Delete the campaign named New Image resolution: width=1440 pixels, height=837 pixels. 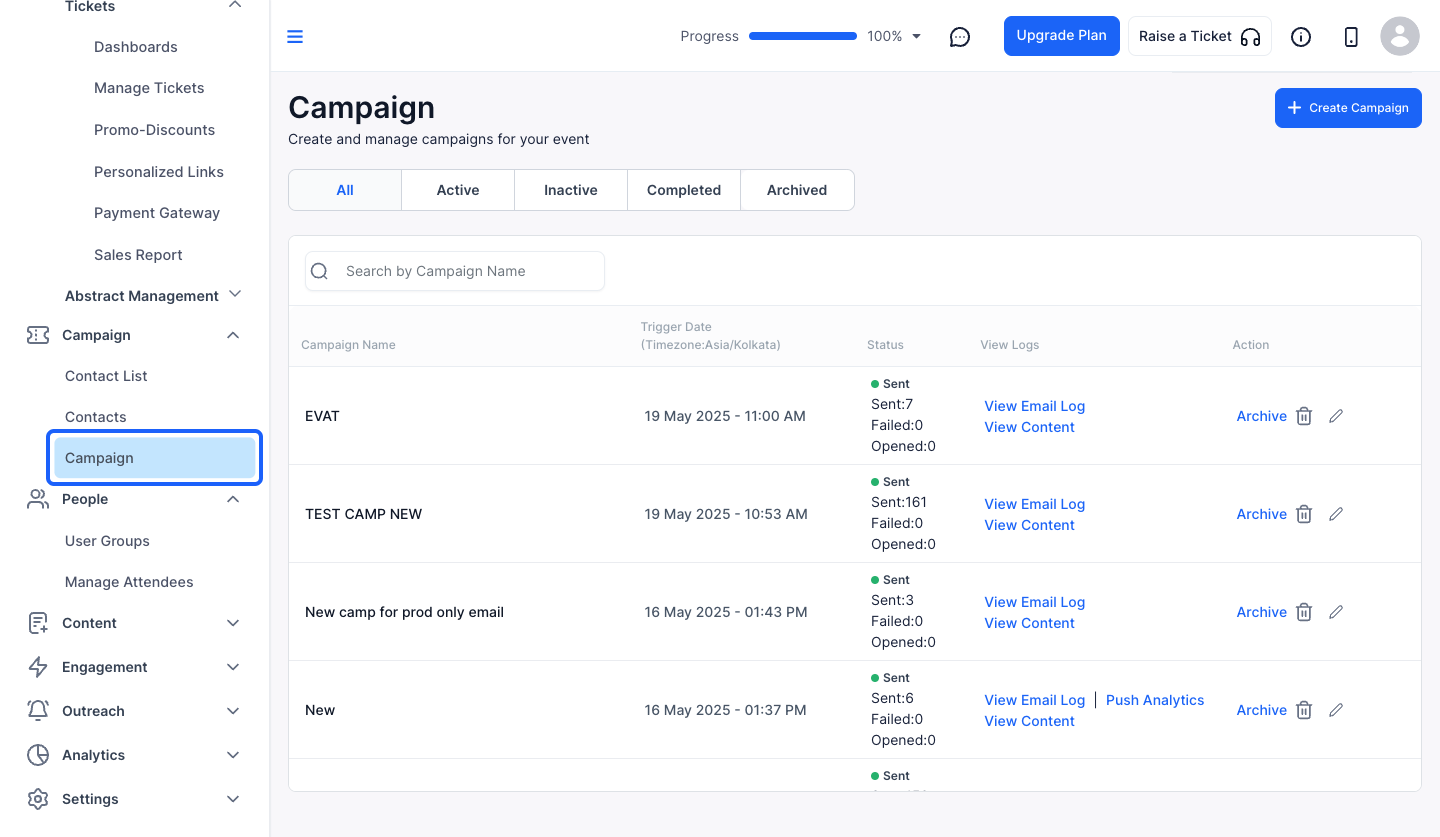click(1304, 710)
